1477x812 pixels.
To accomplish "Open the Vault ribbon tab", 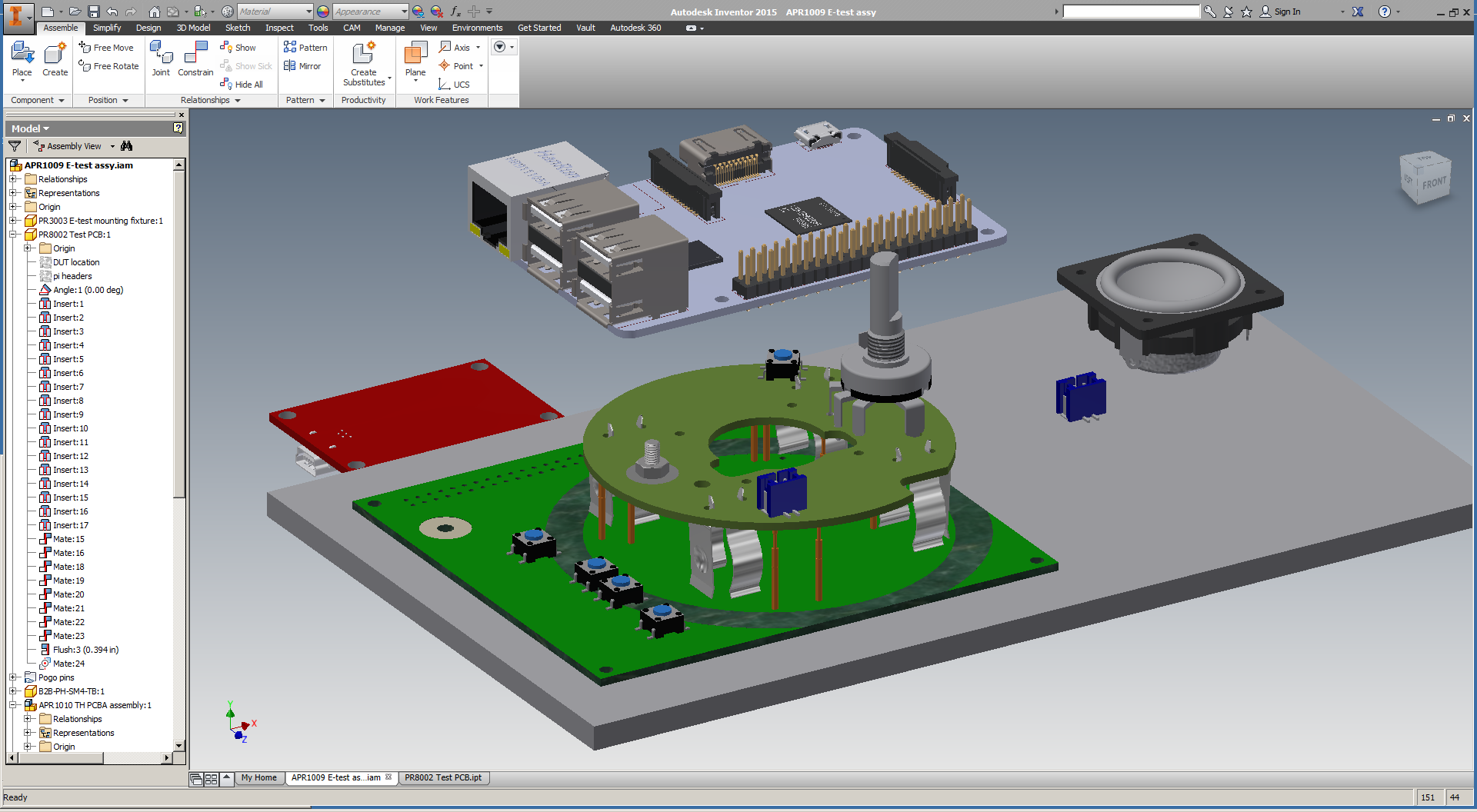I will pyautogui.click(x=585, y=28).
